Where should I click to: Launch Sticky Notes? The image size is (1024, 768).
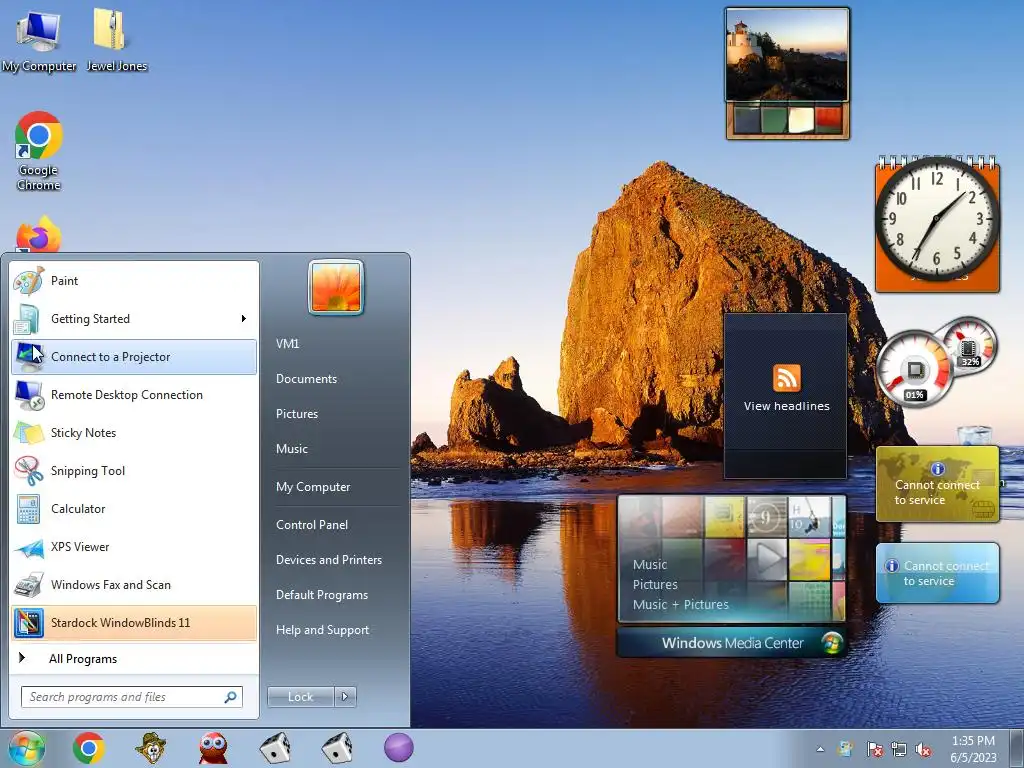pyautogui.click(x=134, y=432)
